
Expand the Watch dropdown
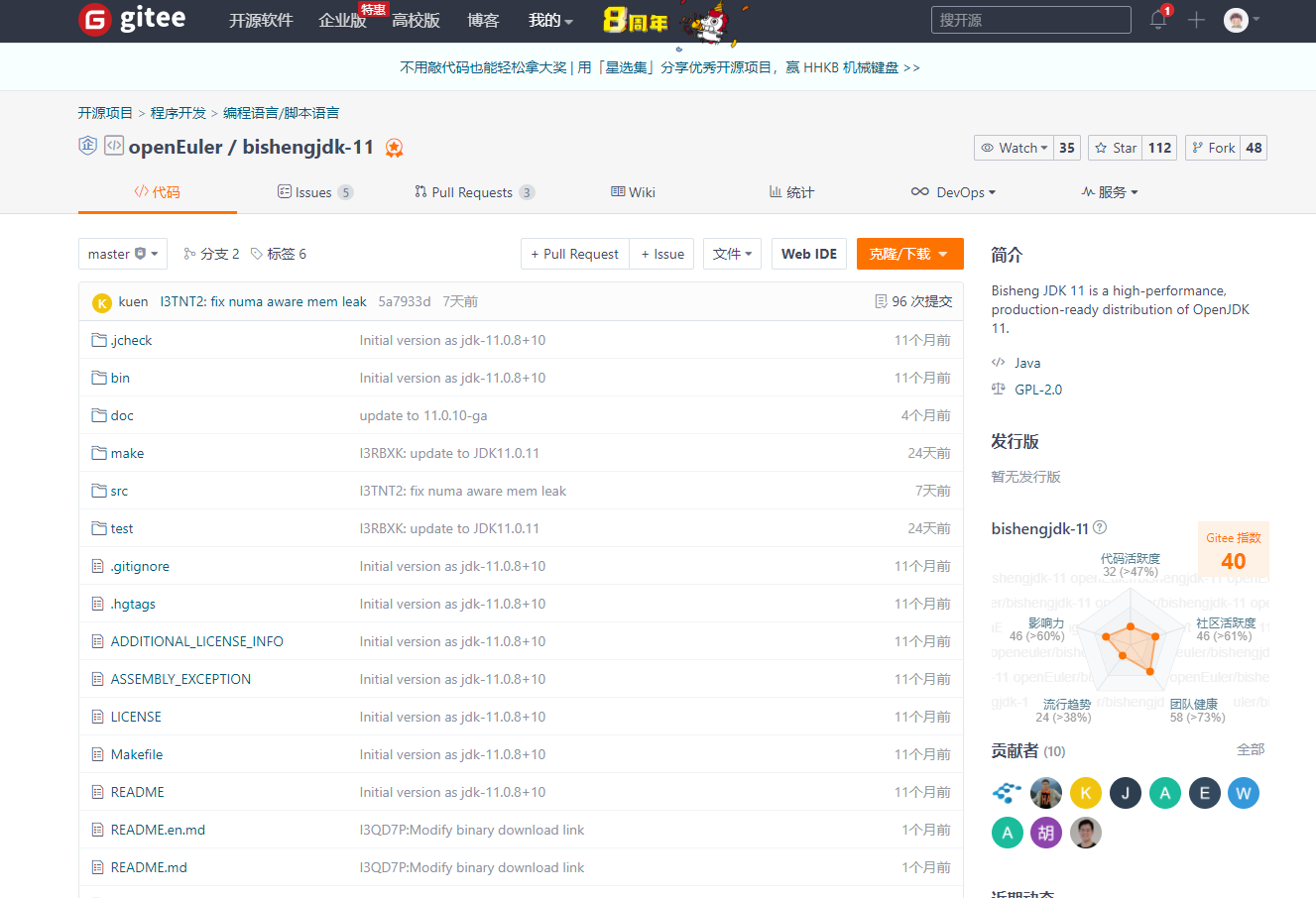tap(1014, 148)
